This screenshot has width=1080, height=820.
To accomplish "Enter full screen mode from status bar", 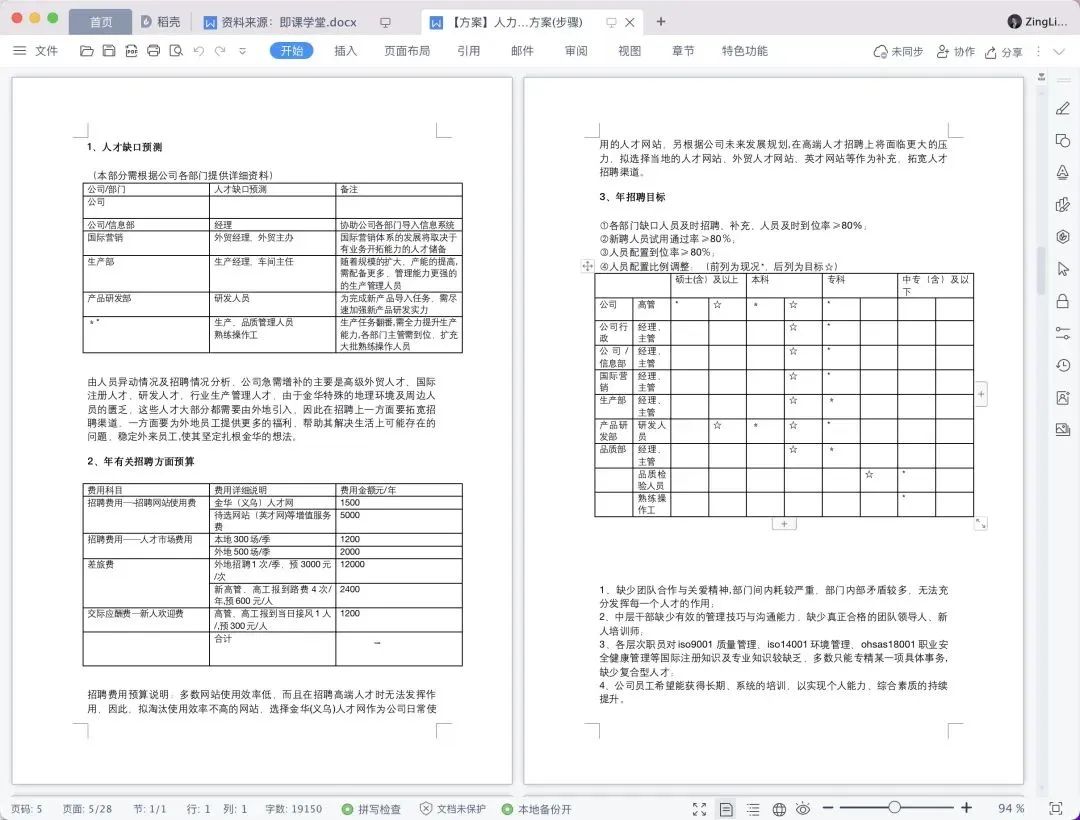I will coord(700,809).
